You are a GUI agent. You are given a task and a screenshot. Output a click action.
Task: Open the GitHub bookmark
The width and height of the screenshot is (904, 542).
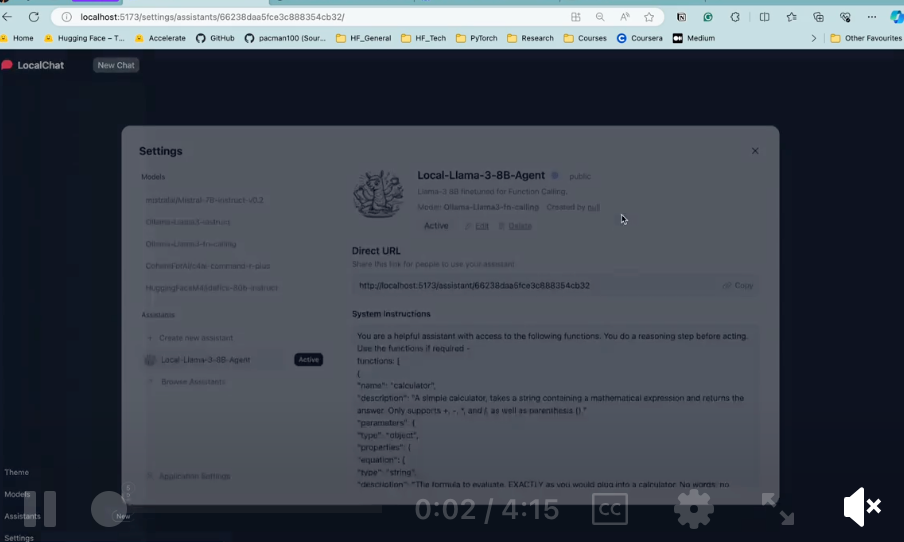click(215, 38)
